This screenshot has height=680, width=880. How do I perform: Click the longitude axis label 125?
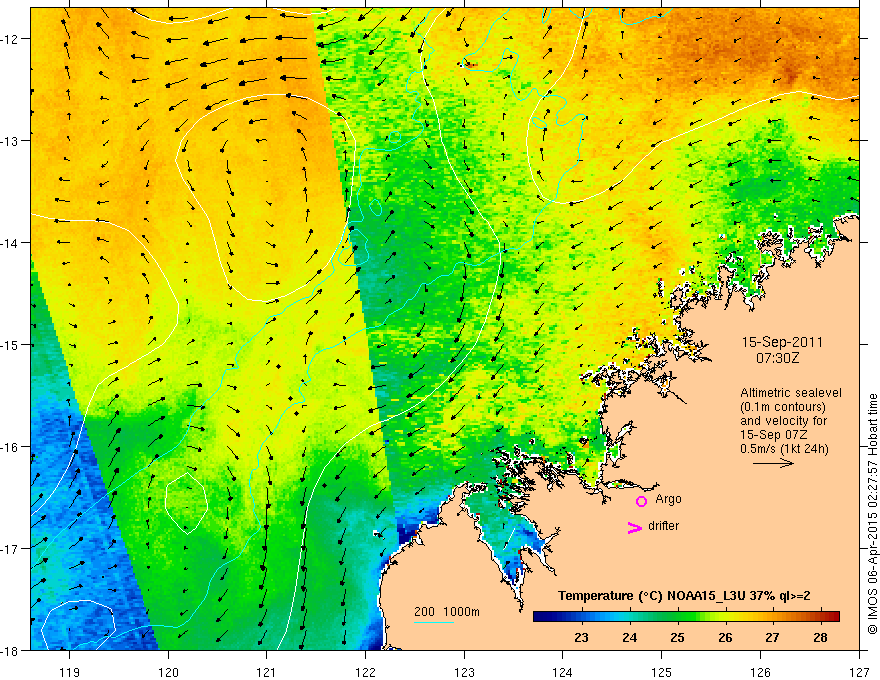(x=662, y=672)
